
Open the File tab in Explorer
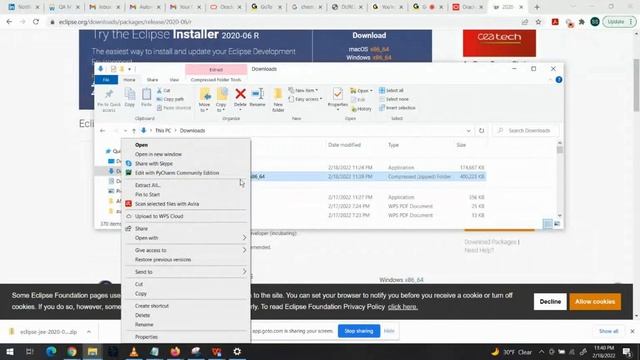106,80
